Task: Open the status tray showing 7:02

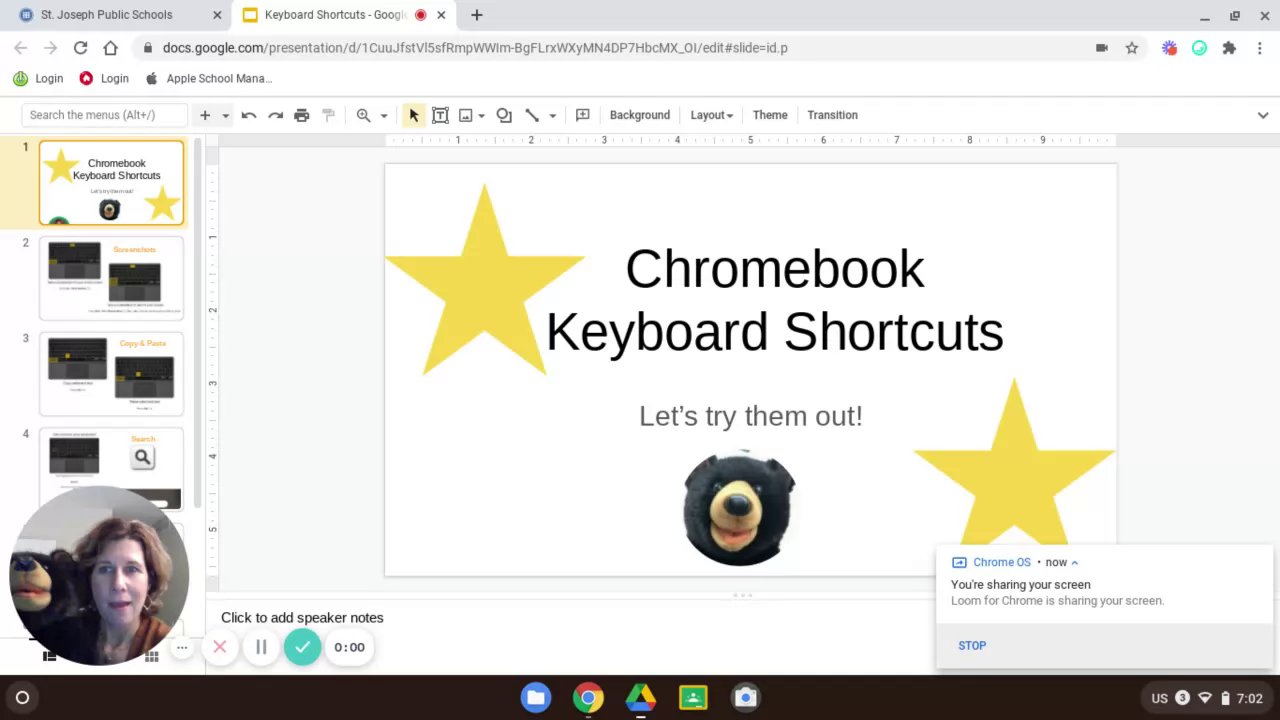Action: 1207,698
